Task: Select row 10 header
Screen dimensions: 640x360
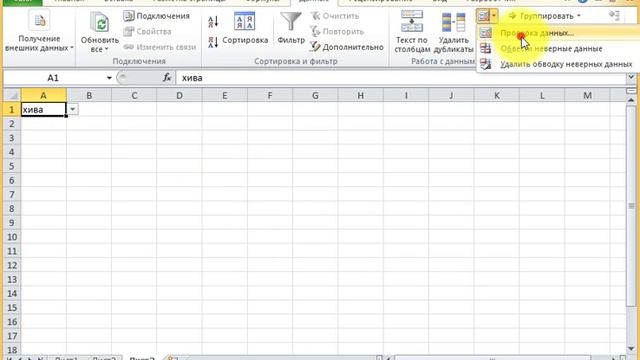Action: [x=12, y=237]
